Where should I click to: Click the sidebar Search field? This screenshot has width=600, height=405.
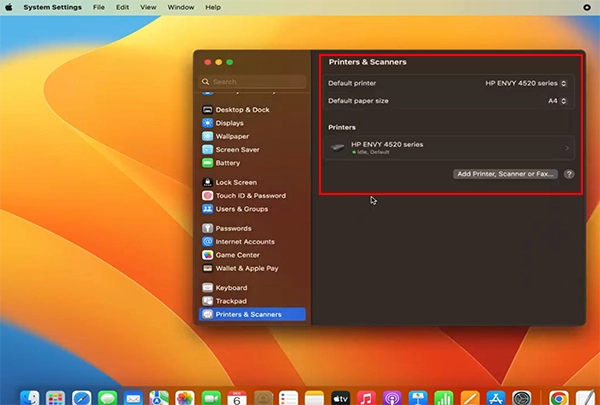point(253,82)
